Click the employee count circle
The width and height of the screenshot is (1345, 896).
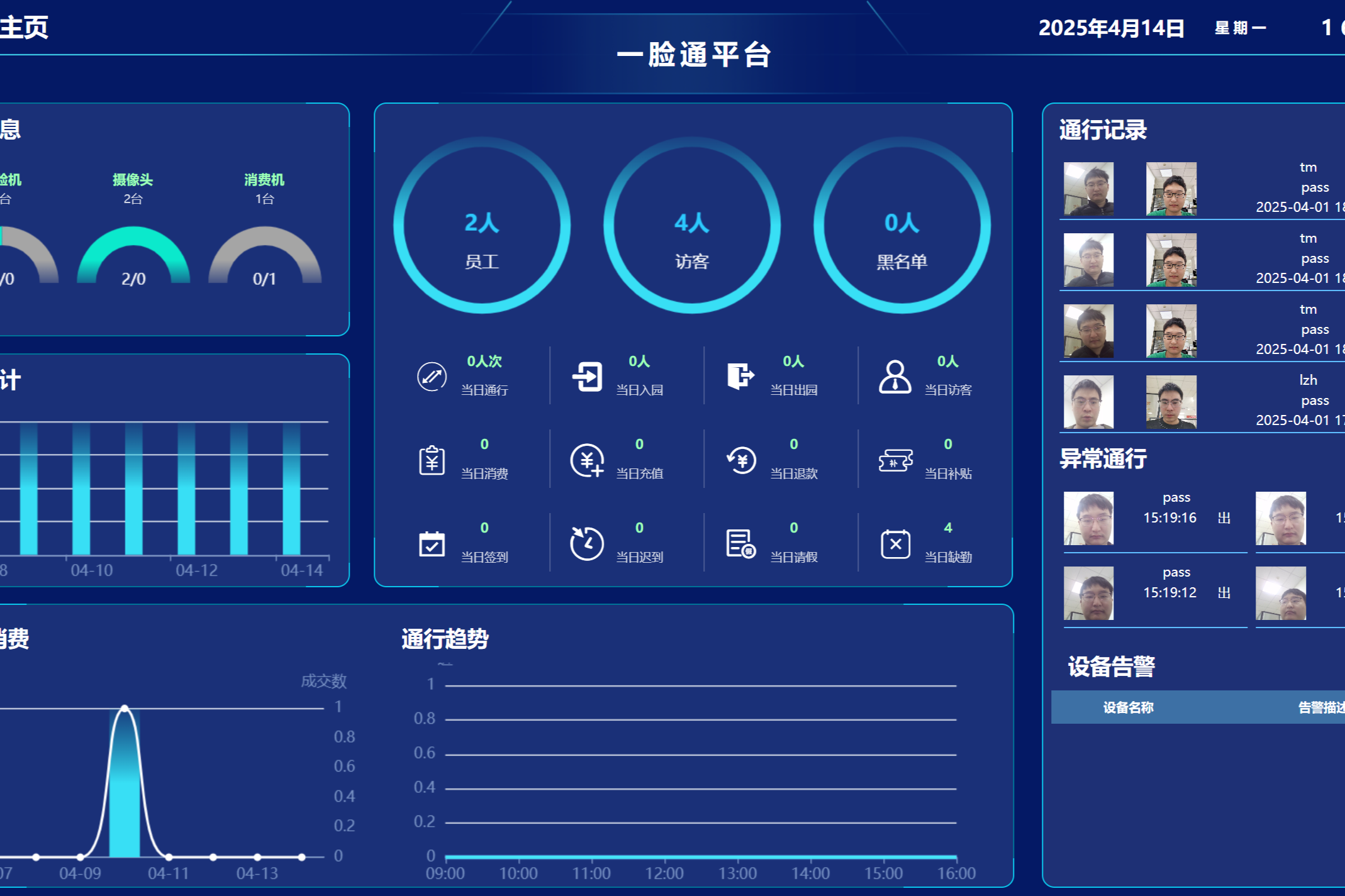click(482, 225)
